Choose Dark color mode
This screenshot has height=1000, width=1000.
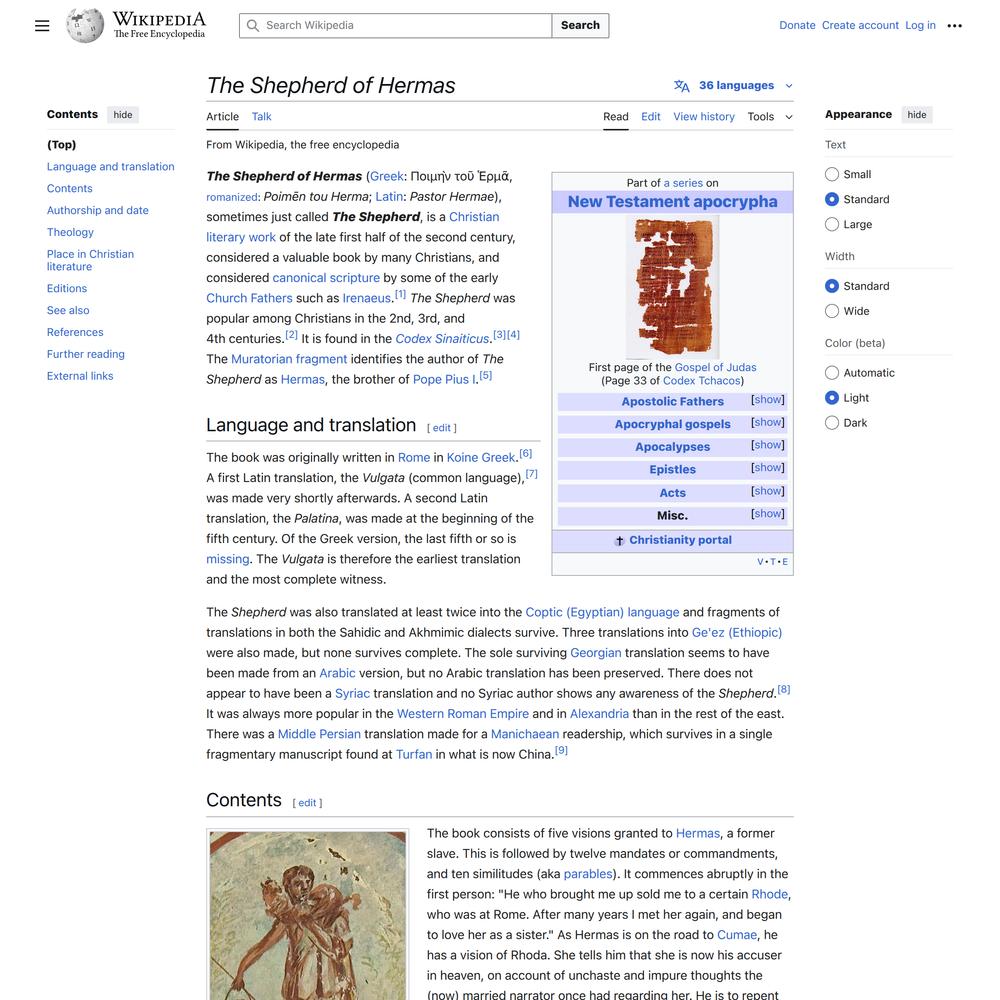click(832, 422)
